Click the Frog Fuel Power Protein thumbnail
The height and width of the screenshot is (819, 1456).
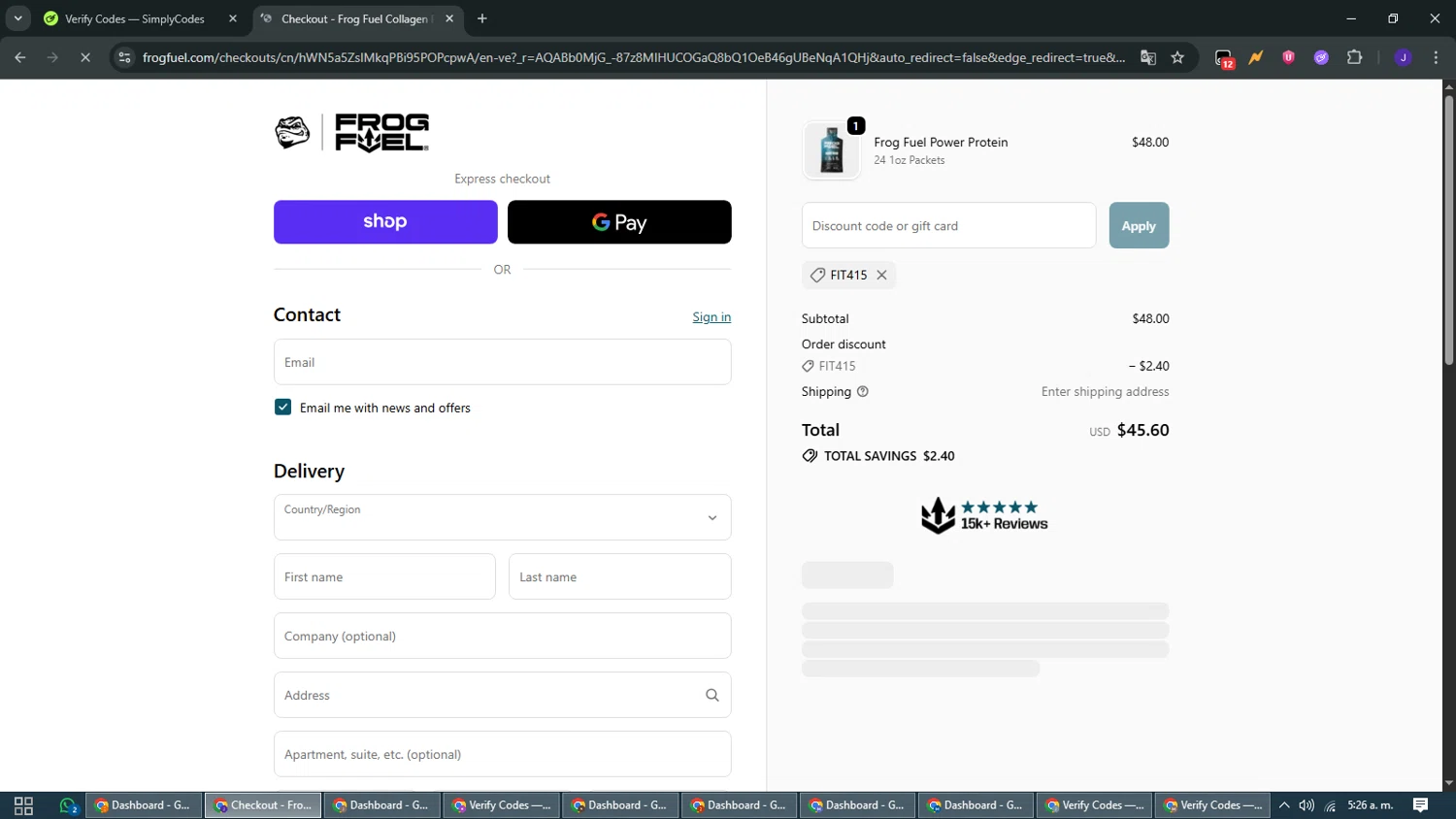(x=832, y=150)
